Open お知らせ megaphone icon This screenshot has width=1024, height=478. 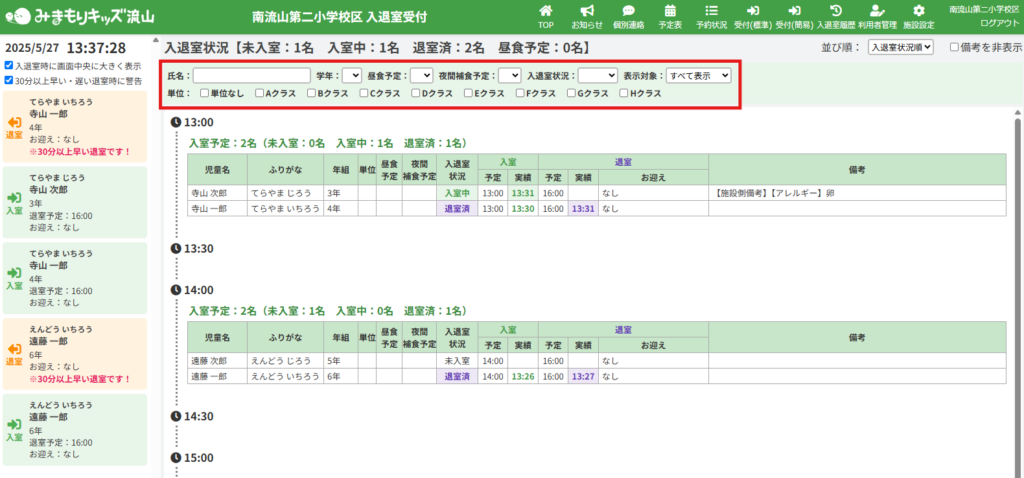587,11
